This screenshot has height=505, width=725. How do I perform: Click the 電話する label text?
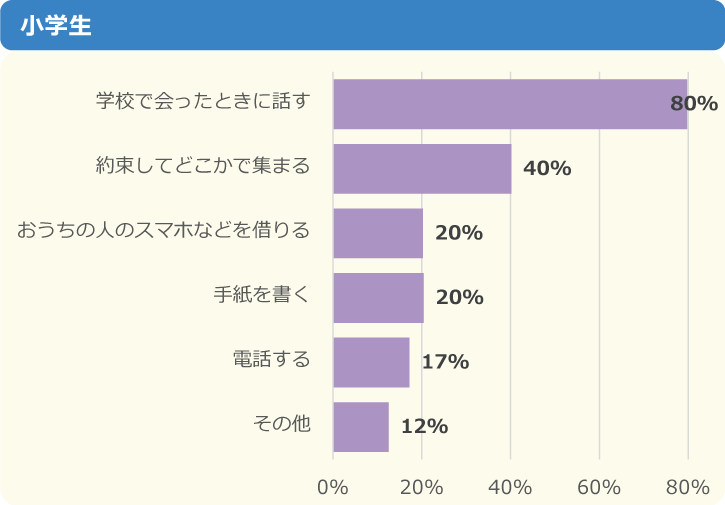click(x=271, y=361)
